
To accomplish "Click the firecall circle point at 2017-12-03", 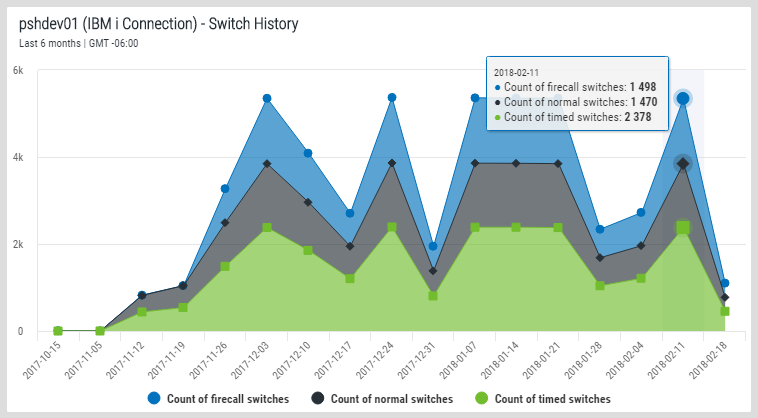I will tap(267, 98).
